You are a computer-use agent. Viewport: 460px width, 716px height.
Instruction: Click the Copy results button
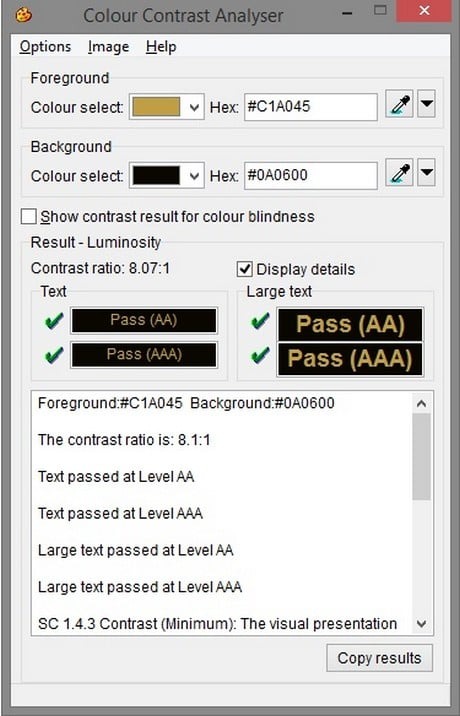tap(379, 658)
